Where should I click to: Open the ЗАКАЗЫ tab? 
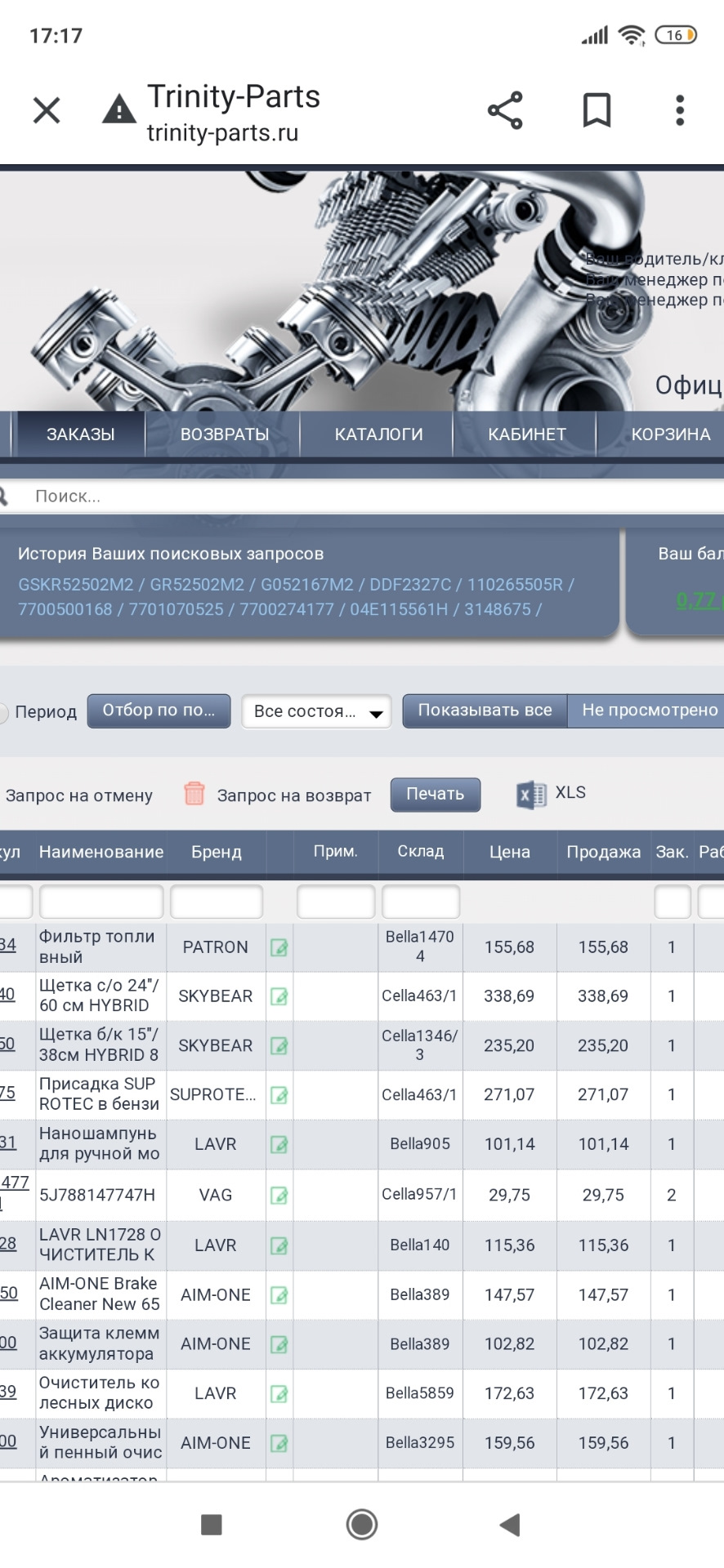click(80, 434)
